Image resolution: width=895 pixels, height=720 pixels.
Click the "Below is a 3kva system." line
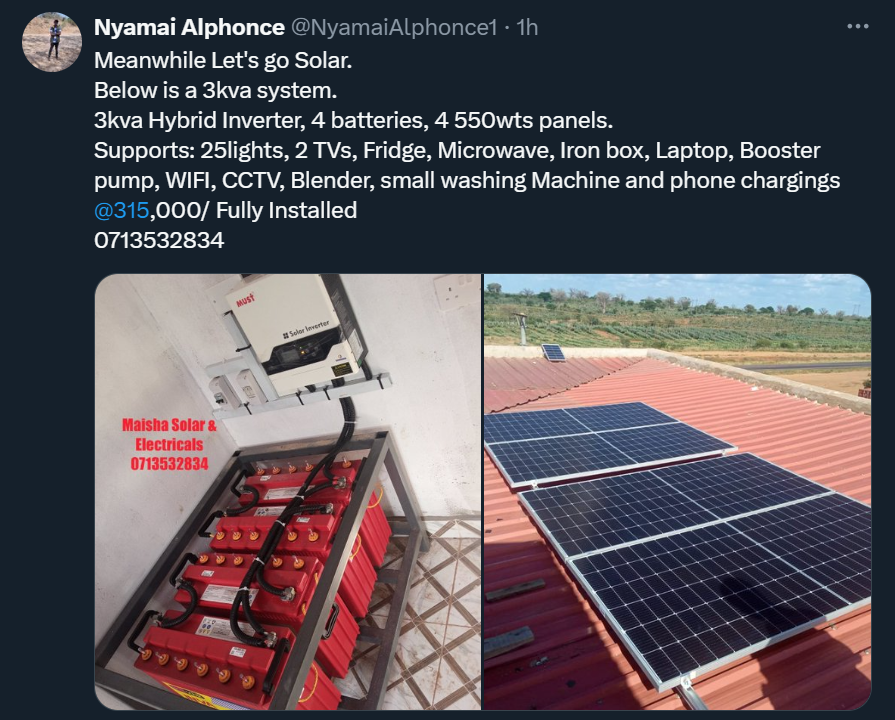click(x=216, y=90)
